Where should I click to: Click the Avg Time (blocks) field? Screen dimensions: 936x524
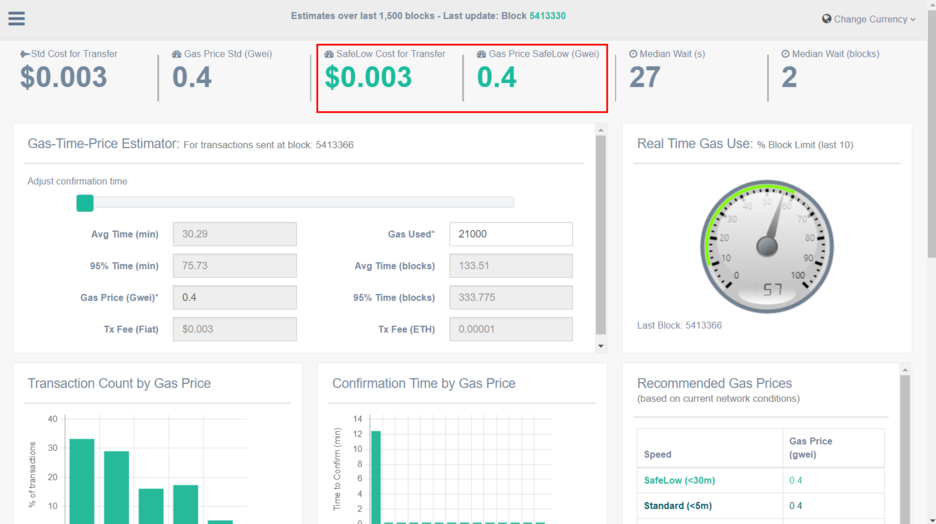(511, 266)
